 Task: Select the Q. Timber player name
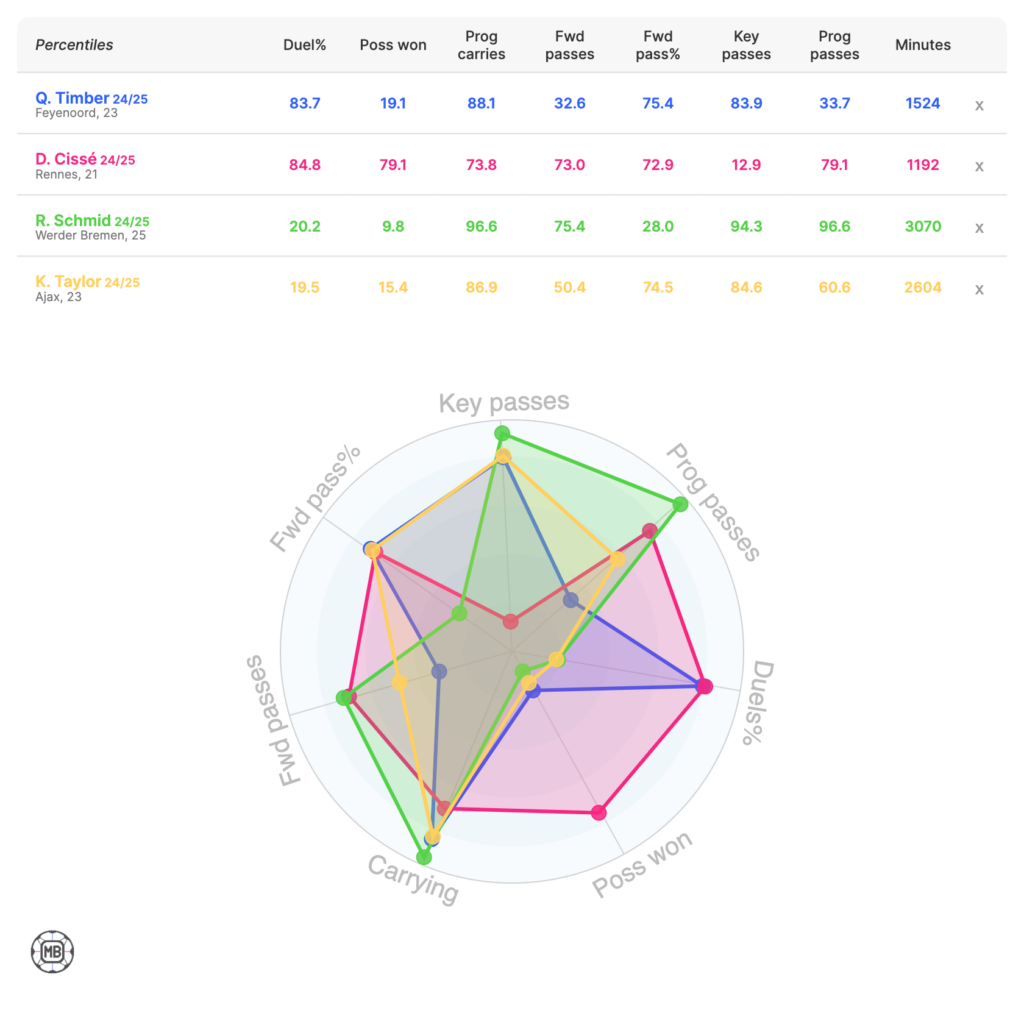[x=72, y=98]
